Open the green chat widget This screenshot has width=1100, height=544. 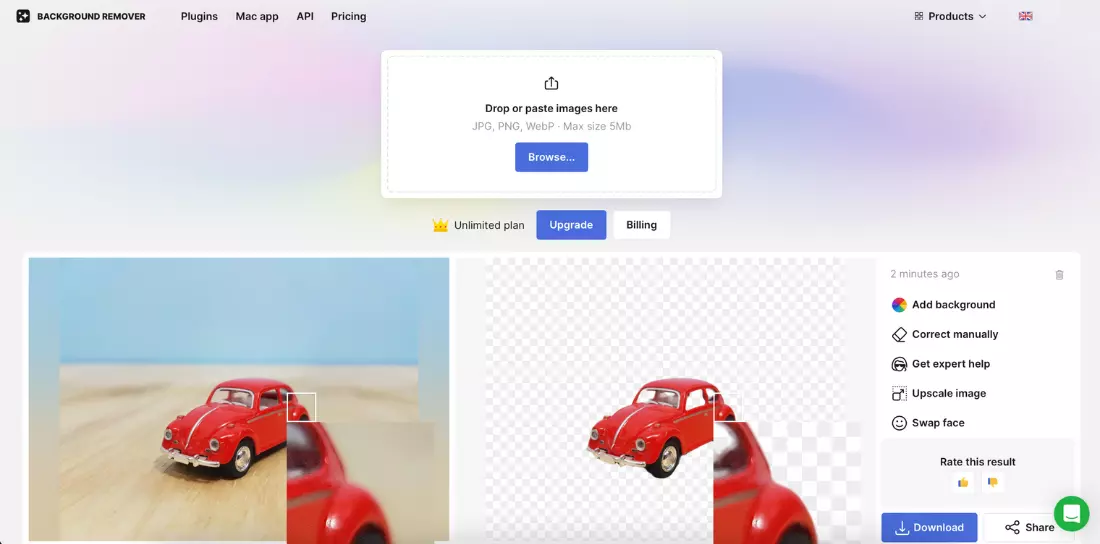pos(1071,514)
